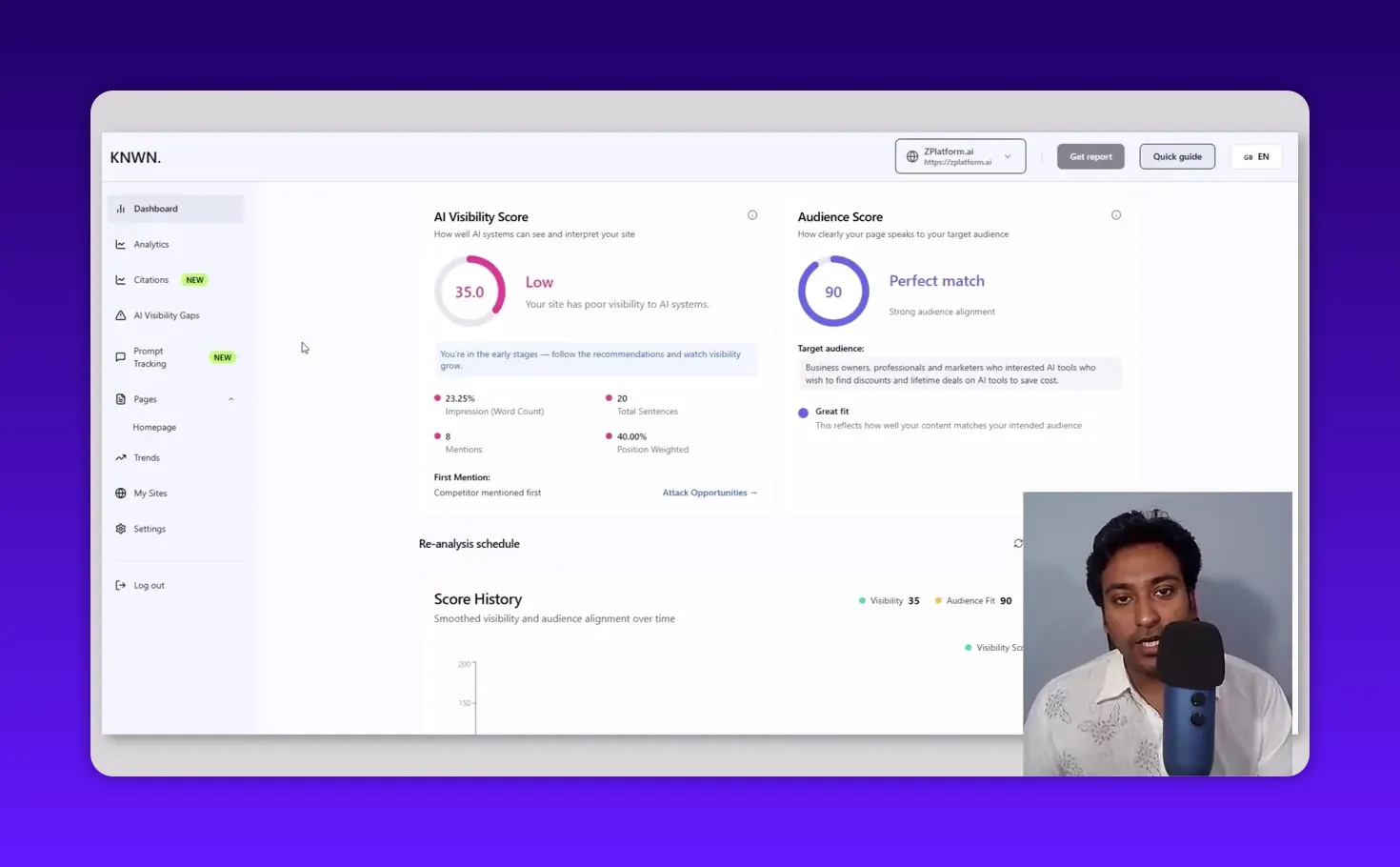The width and height of the screenshot is (1400, 867).
Task: Click the Get report button
Action: click(1090, 155)
